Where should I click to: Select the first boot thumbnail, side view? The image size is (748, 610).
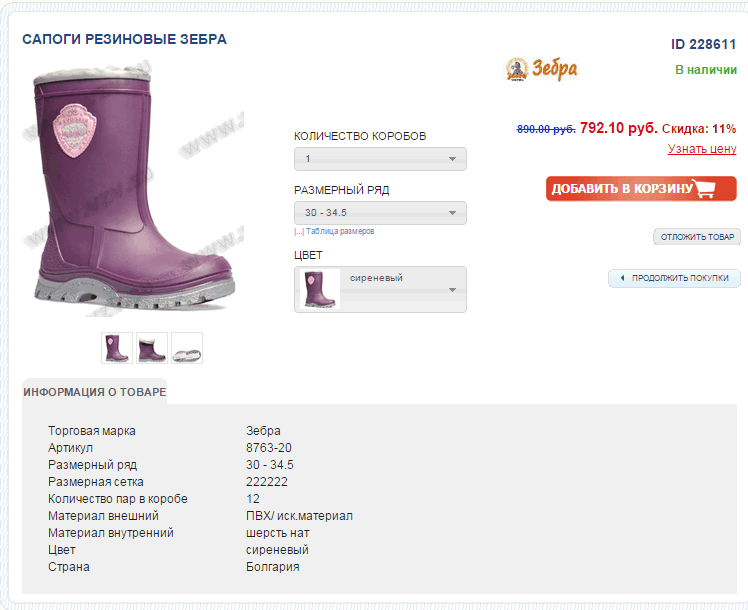coord(117,348)
